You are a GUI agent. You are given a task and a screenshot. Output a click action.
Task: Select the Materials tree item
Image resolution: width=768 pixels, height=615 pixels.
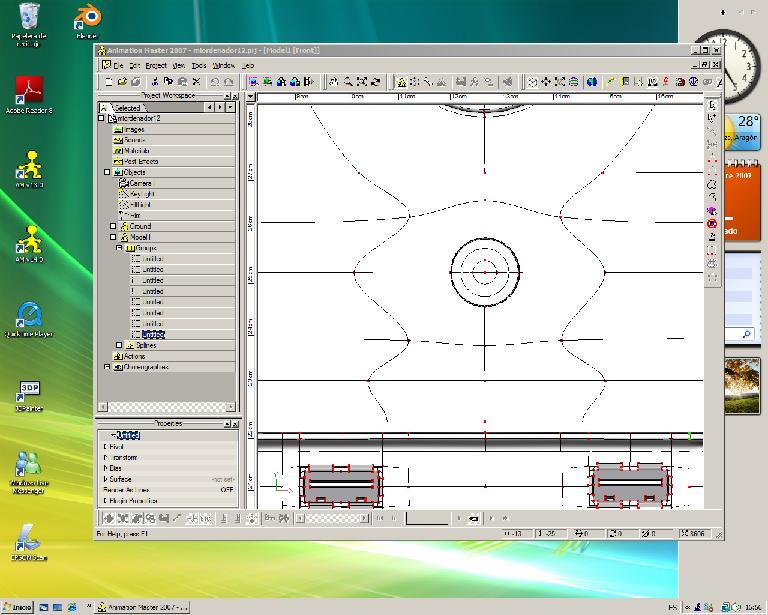[x=136, y=151]
